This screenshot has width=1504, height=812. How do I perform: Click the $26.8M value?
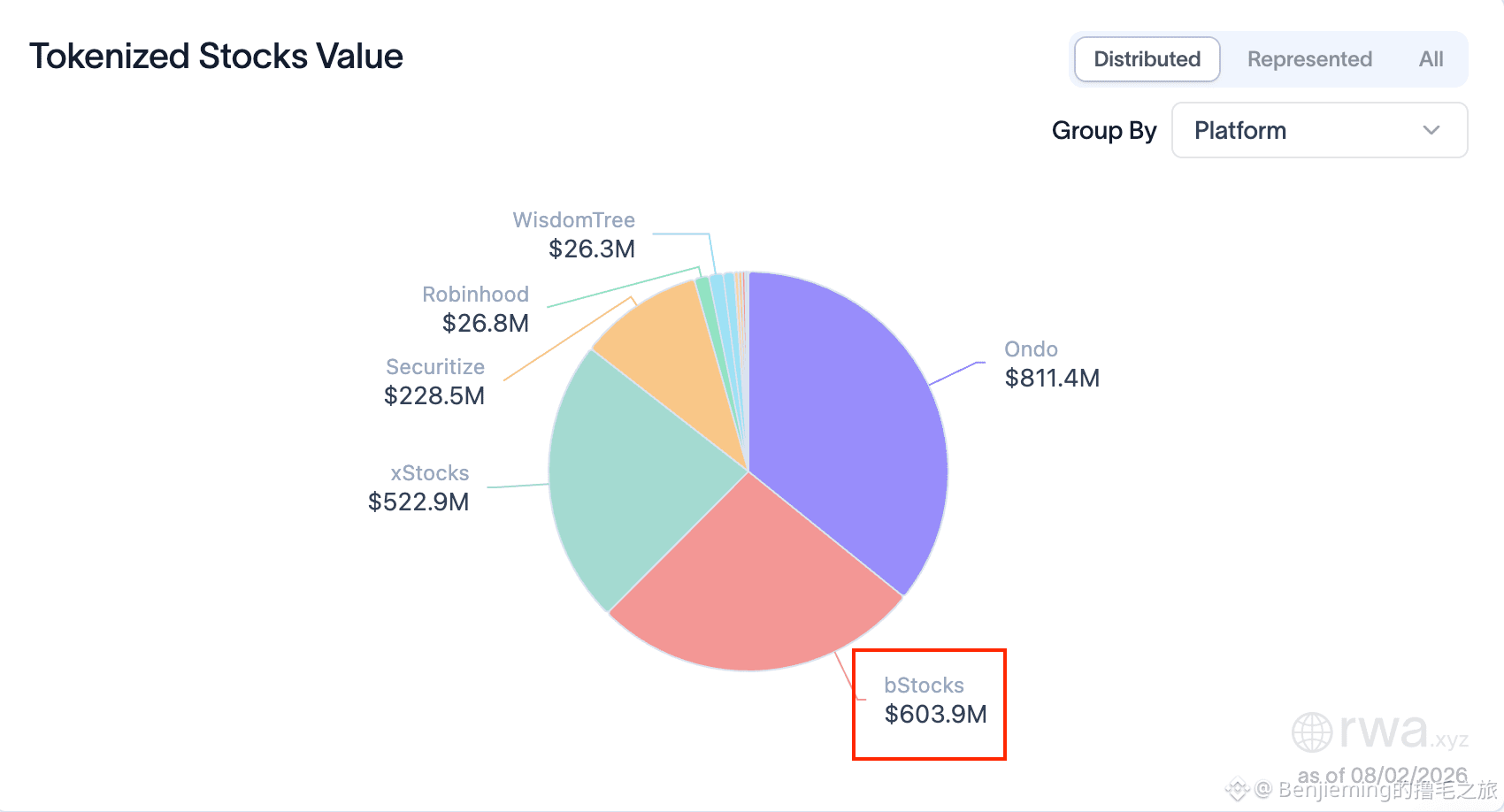tap(486, 323)
